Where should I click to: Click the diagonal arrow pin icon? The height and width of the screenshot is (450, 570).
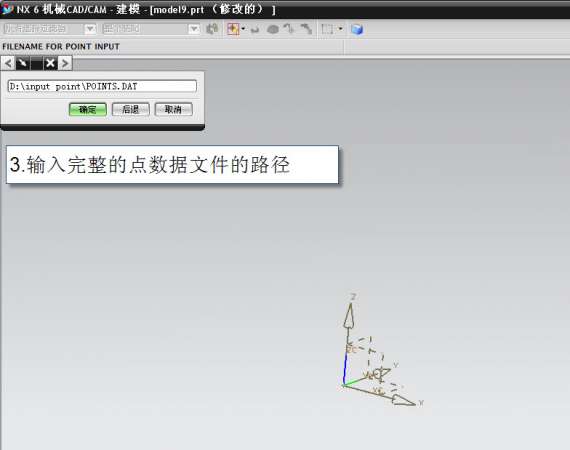click(x=23, y=63)
